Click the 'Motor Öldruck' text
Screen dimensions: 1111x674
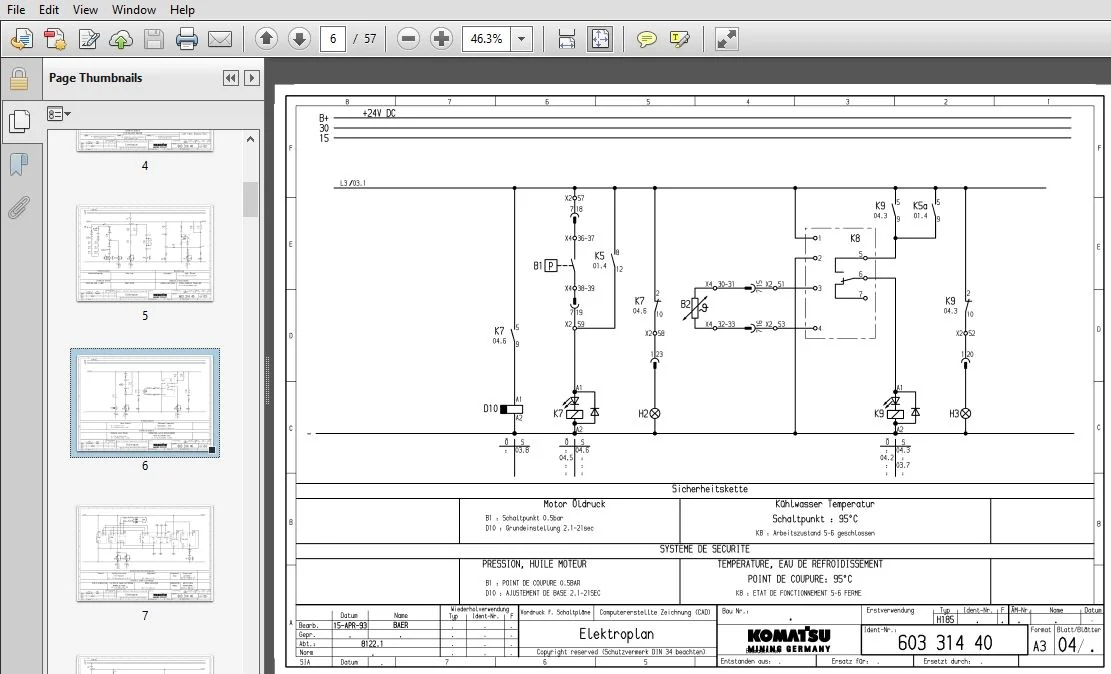coord(575,504)
